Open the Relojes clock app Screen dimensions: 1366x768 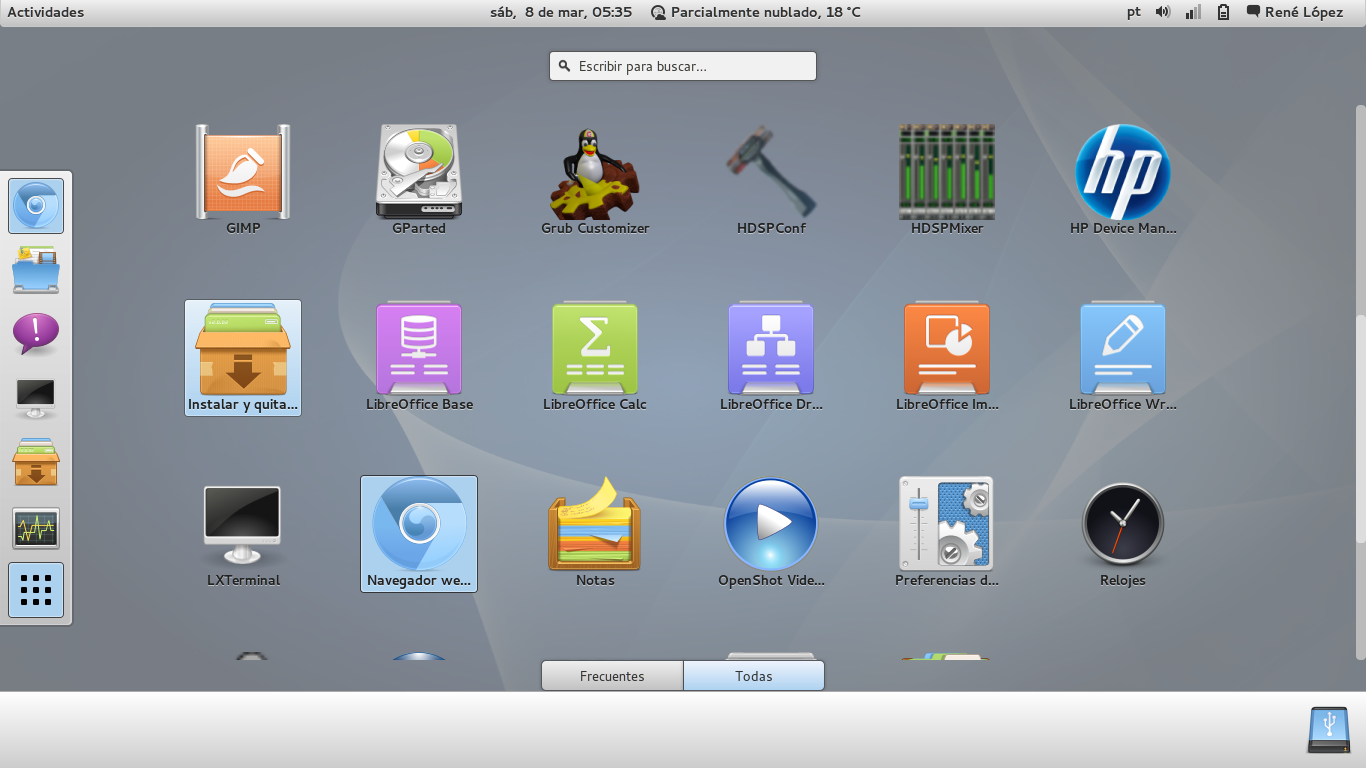pyautogui.click(x=1123, y=534)
